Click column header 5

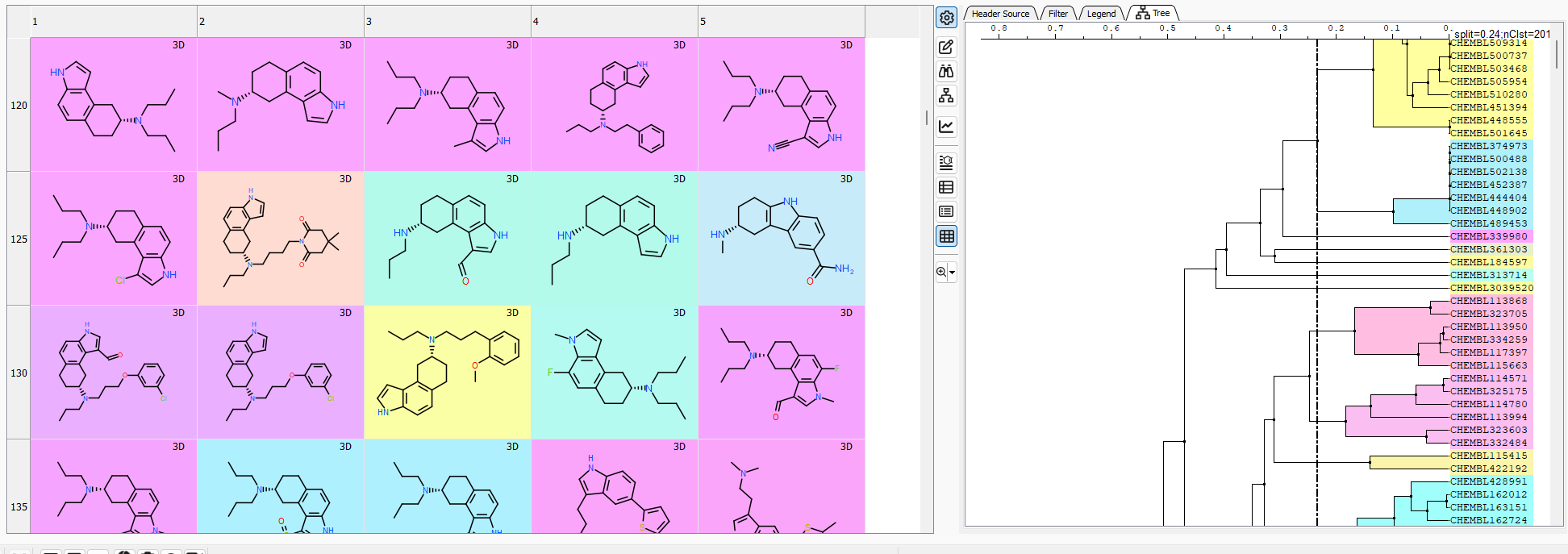coord(782,22)
